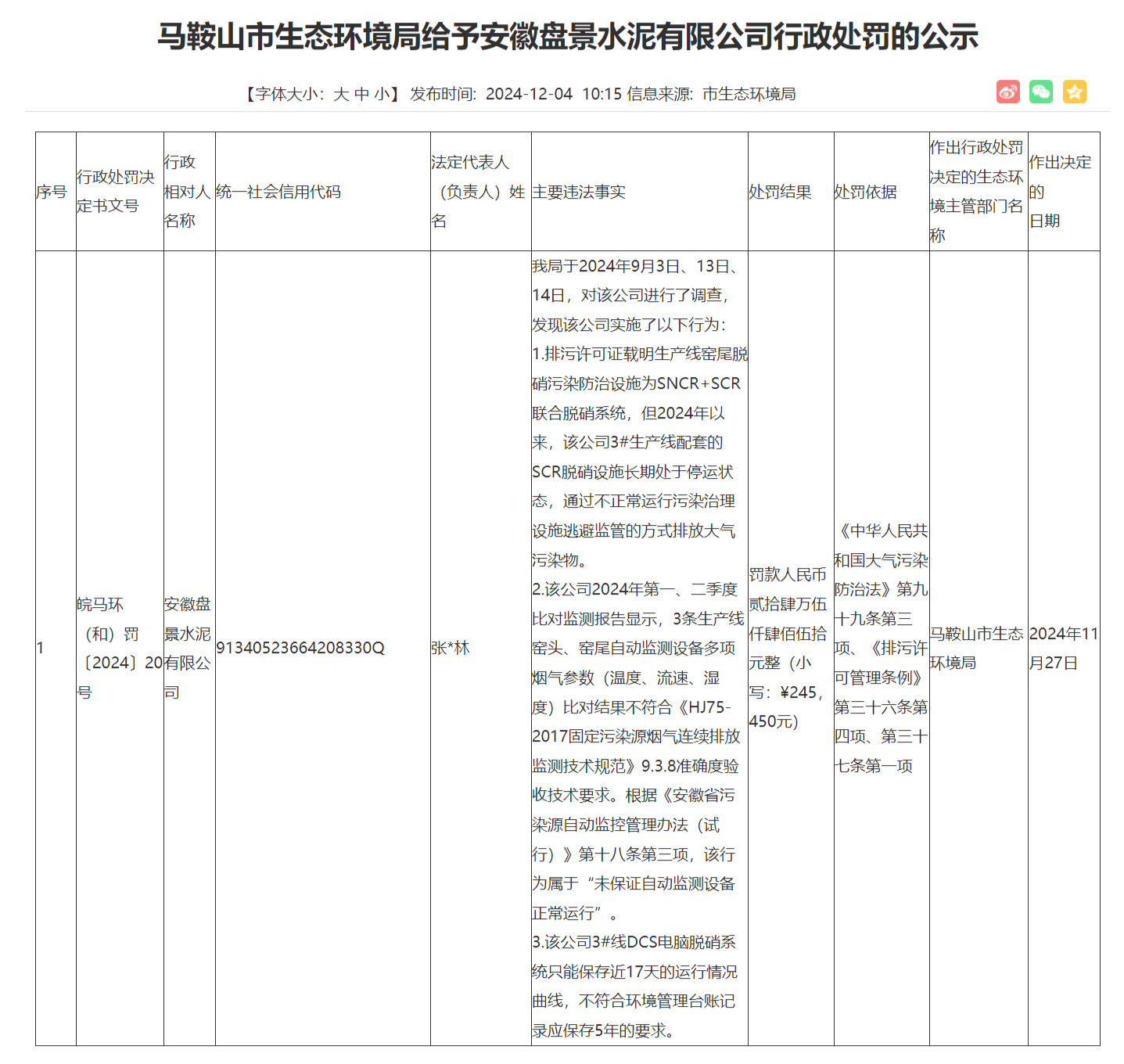Click decision date 2024年11月27日
Image resolution: width=1124 pixels, height=1064 pixels.
pyautogui.click(x=1063, y=648)
